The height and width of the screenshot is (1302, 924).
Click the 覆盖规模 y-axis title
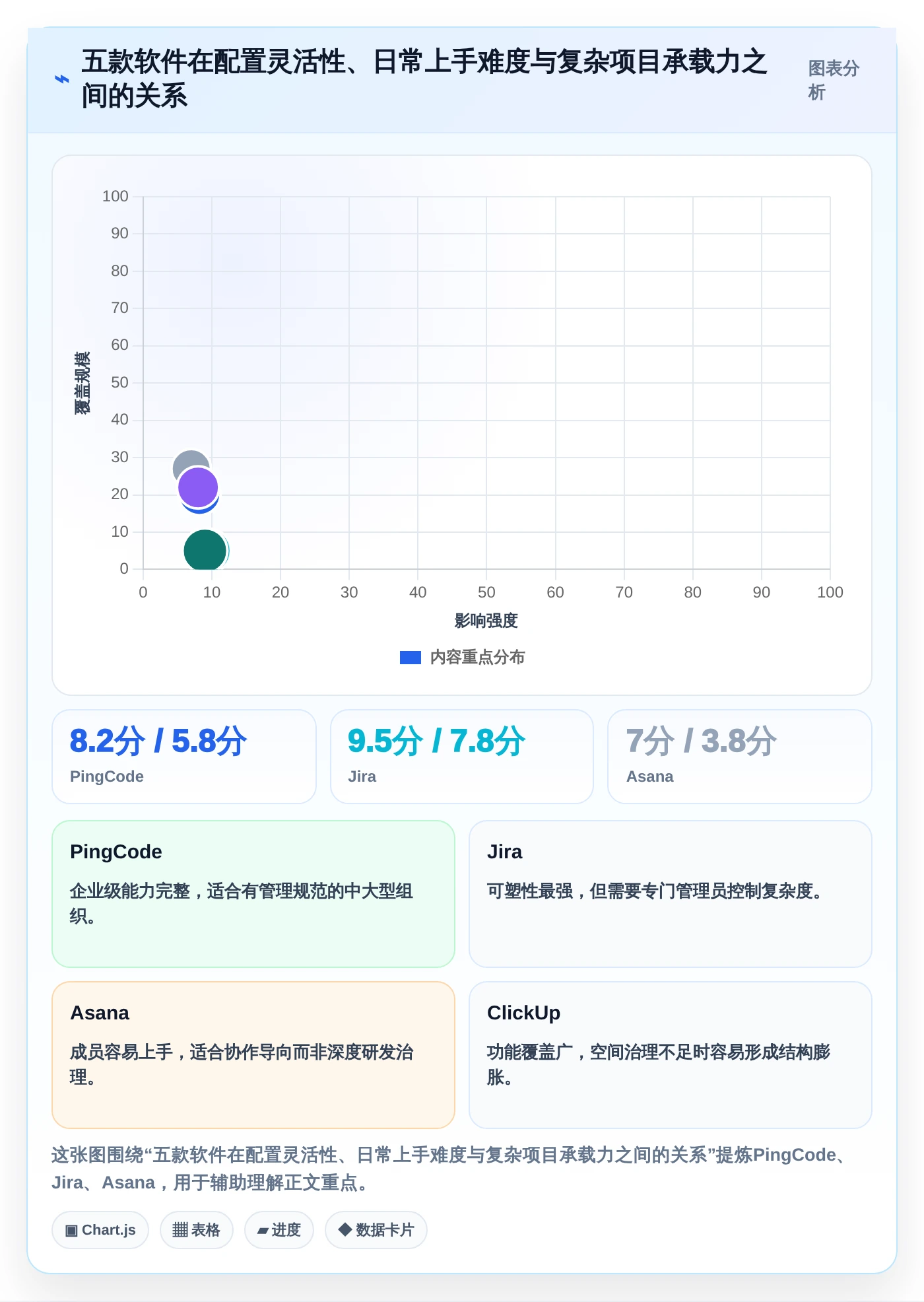[82, 383]
